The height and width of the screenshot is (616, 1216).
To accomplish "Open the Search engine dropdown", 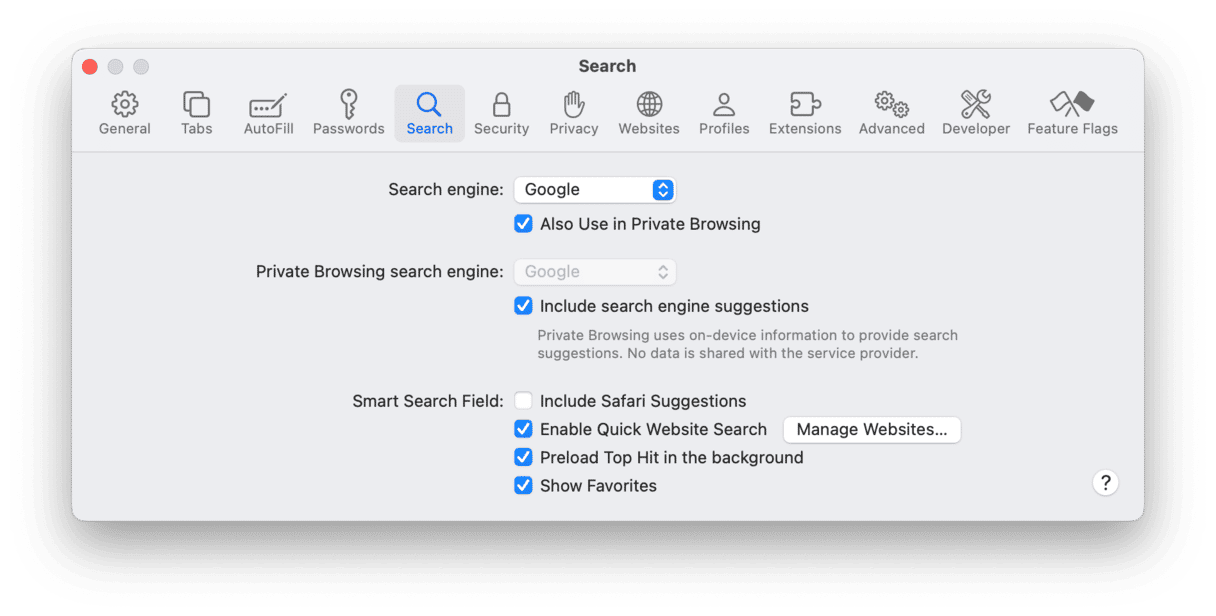I will click(595, 189).
